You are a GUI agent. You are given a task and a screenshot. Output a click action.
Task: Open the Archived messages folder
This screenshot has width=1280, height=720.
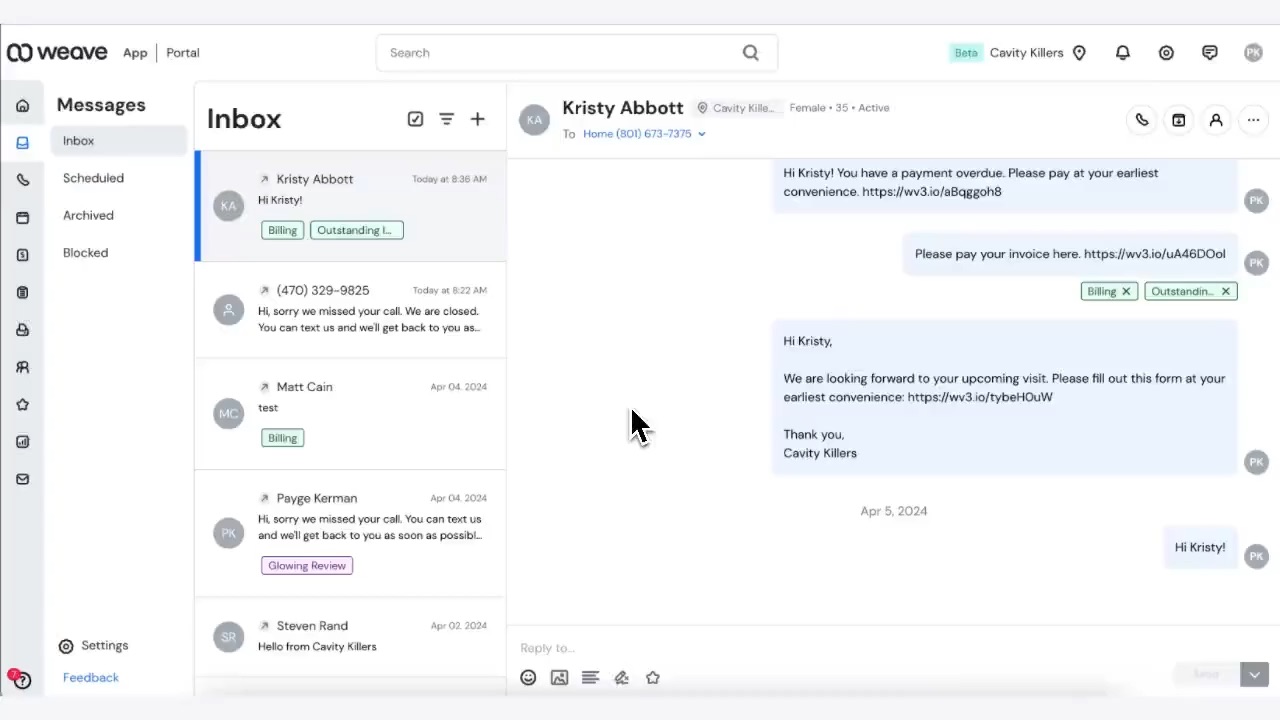pyautogui.click(x=88, y=215)
